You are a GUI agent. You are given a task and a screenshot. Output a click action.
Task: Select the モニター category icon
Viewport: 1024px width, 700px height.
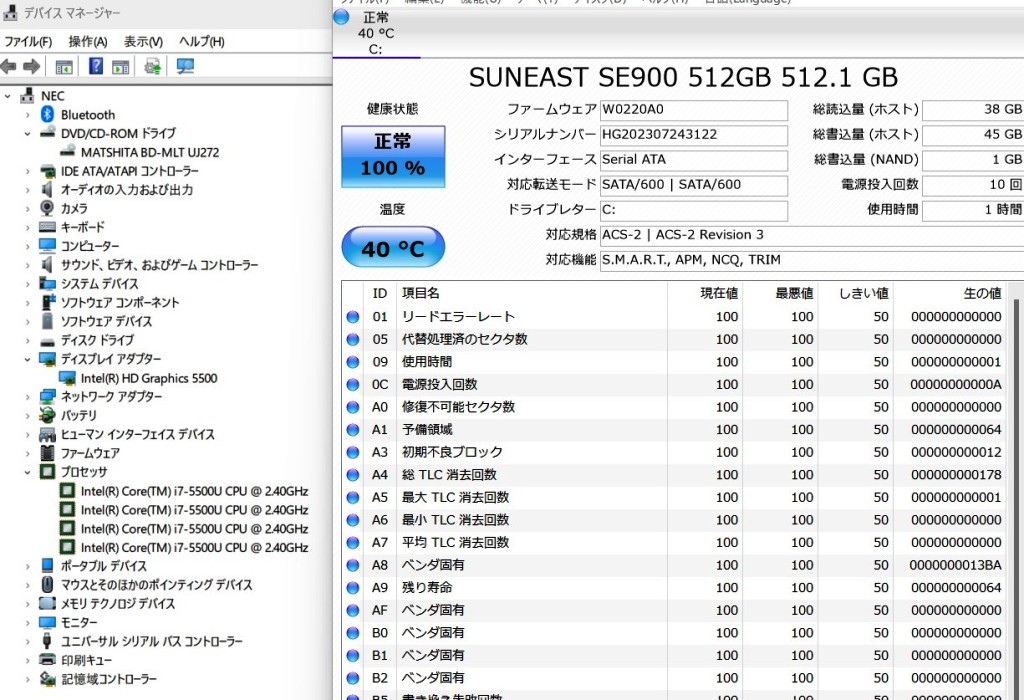tap(47, 622)
